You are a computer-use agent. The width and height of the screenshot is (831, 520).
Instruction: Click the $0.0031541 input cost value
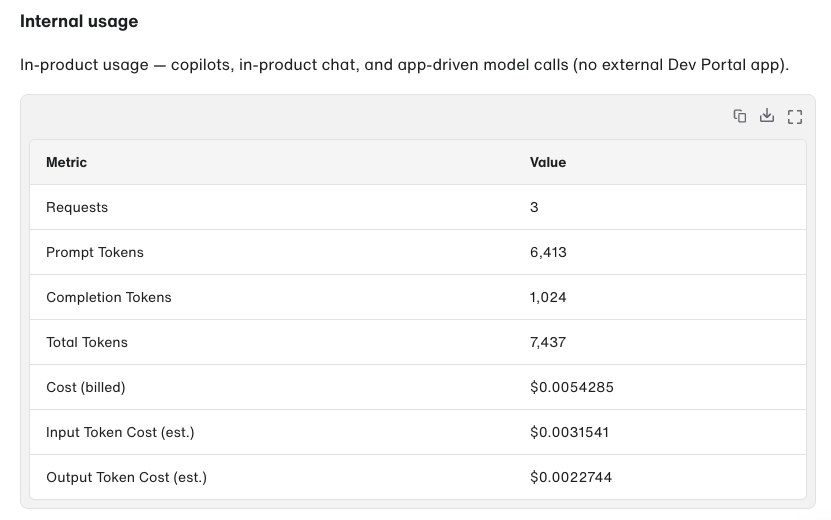[x=569, y=433]
